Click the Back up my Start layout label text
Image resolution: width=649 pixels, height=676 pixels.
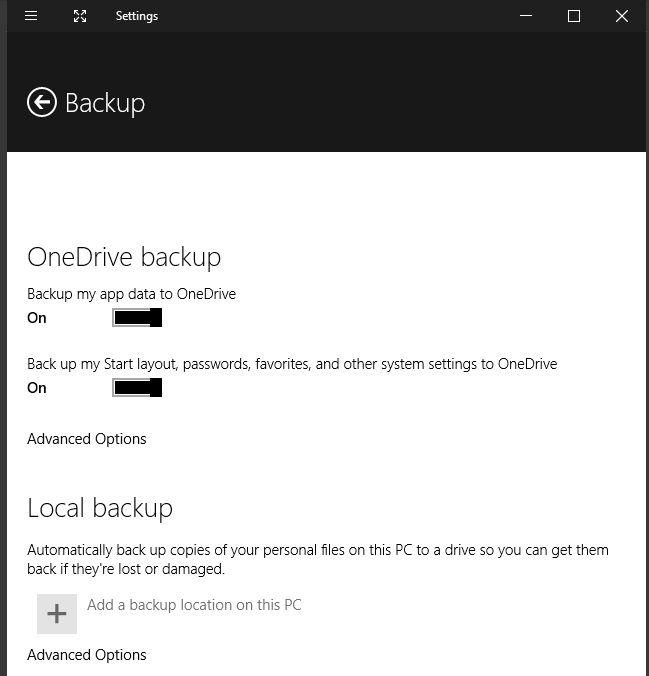(292, 364)
